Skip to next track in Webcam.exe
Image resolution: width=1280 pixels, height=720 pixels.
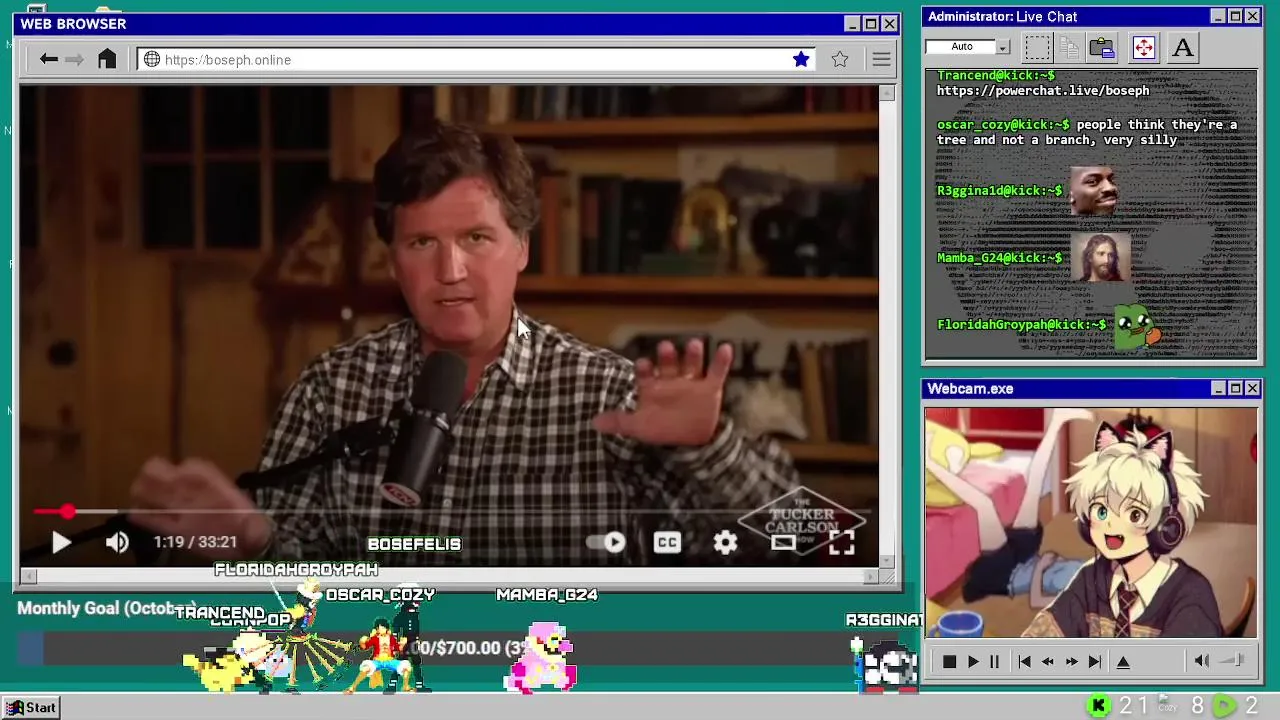1095,661
